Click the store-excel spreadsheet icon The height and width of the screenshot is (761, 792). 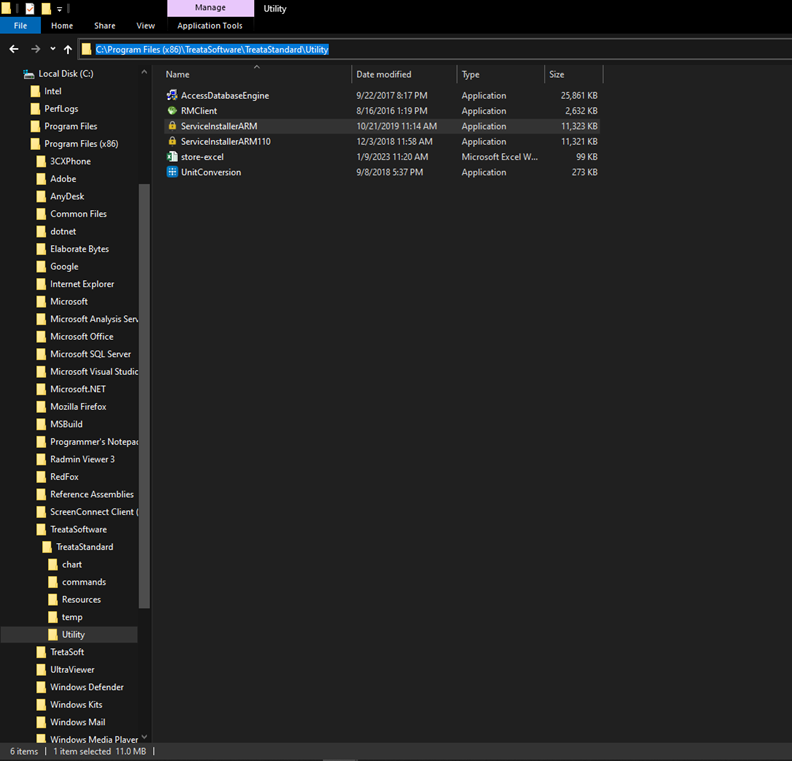point(172,157)
